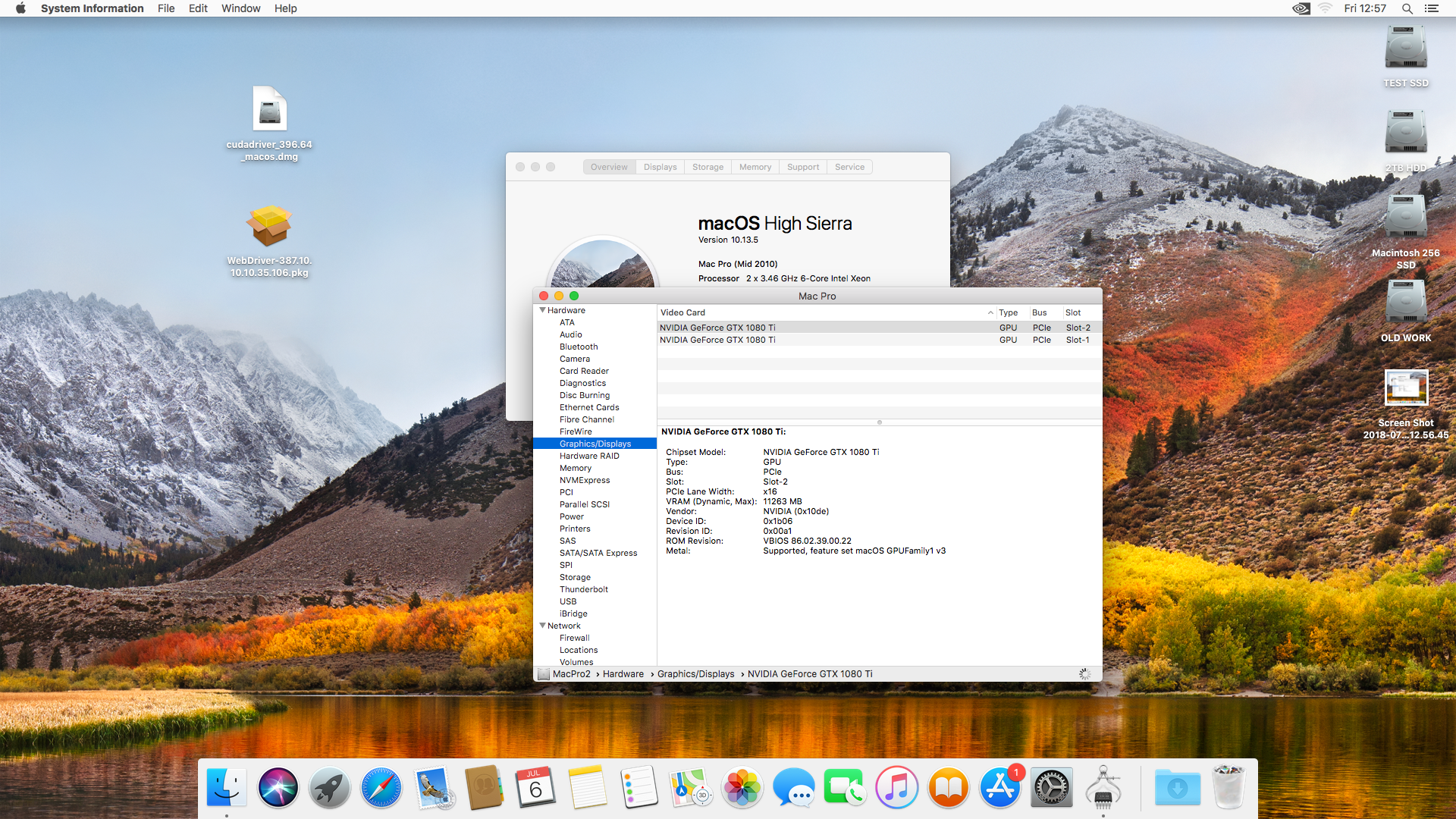The image size is (1456, 819).
Task: Open Maps app in Dock
Action: click(x=691, y=787)
